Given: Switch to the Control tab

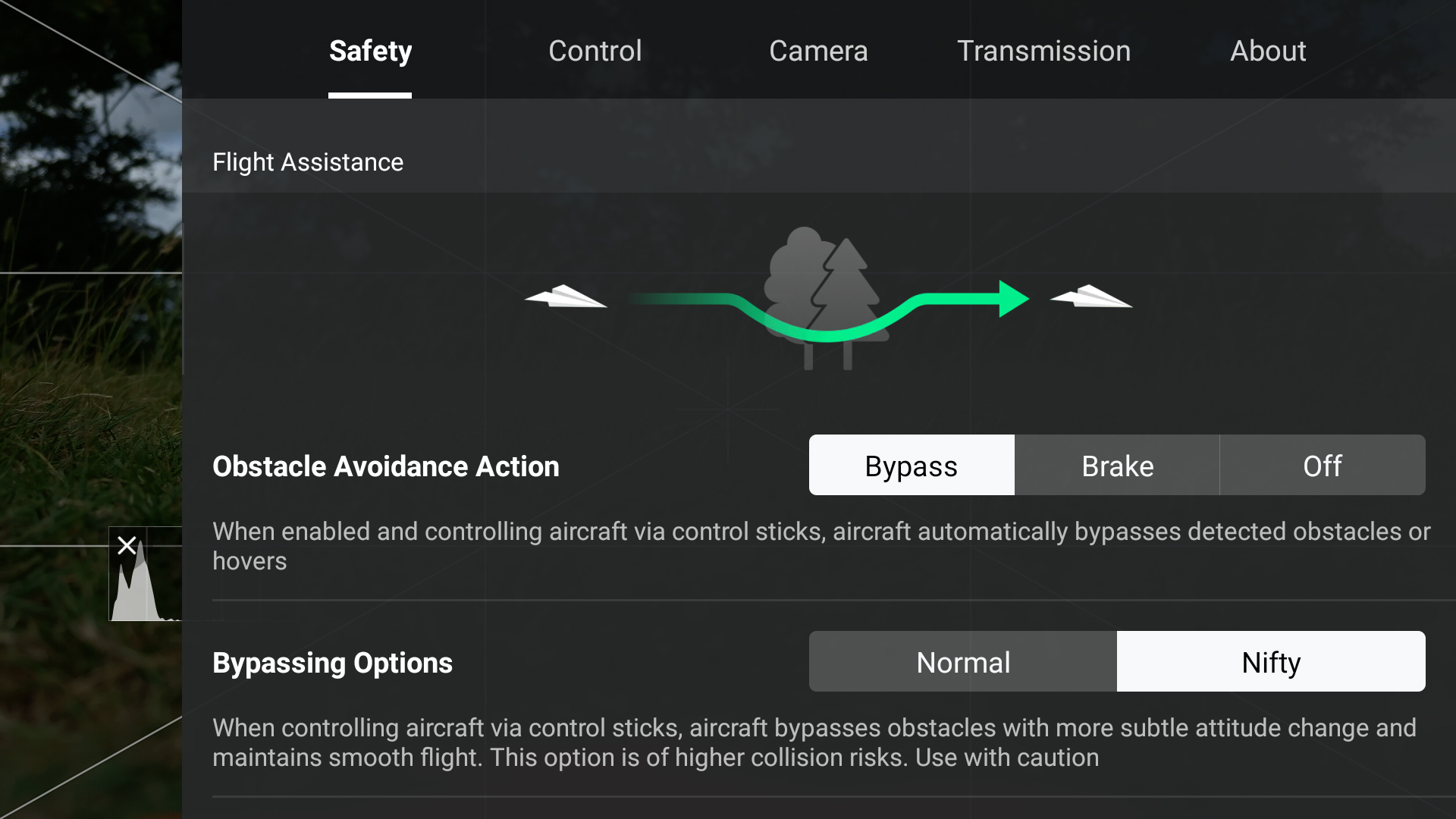Looking at the screenshot, I should point(595,51).
